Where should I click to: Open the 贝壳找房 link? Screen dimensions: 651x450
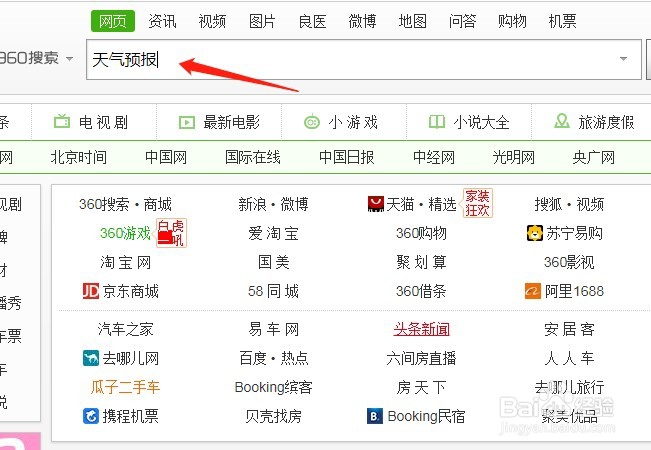[273, 416]
